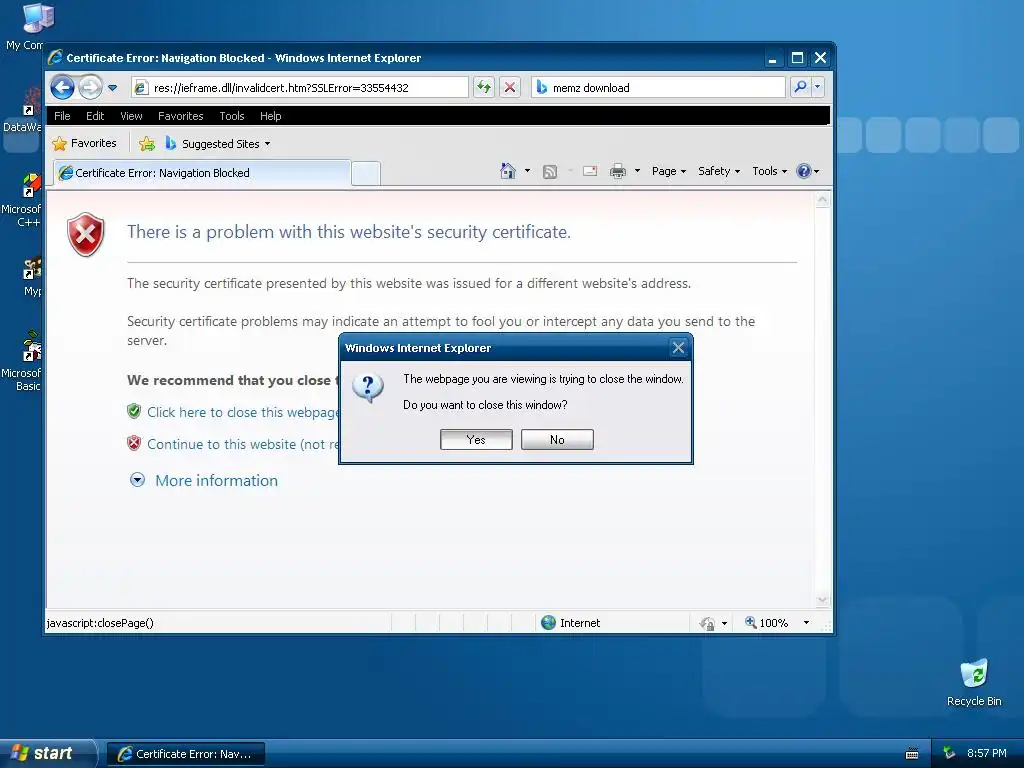The width and height of the screenshot is (1024, 768).
Task: Click the RSS feeds icon
Action: 550,172
